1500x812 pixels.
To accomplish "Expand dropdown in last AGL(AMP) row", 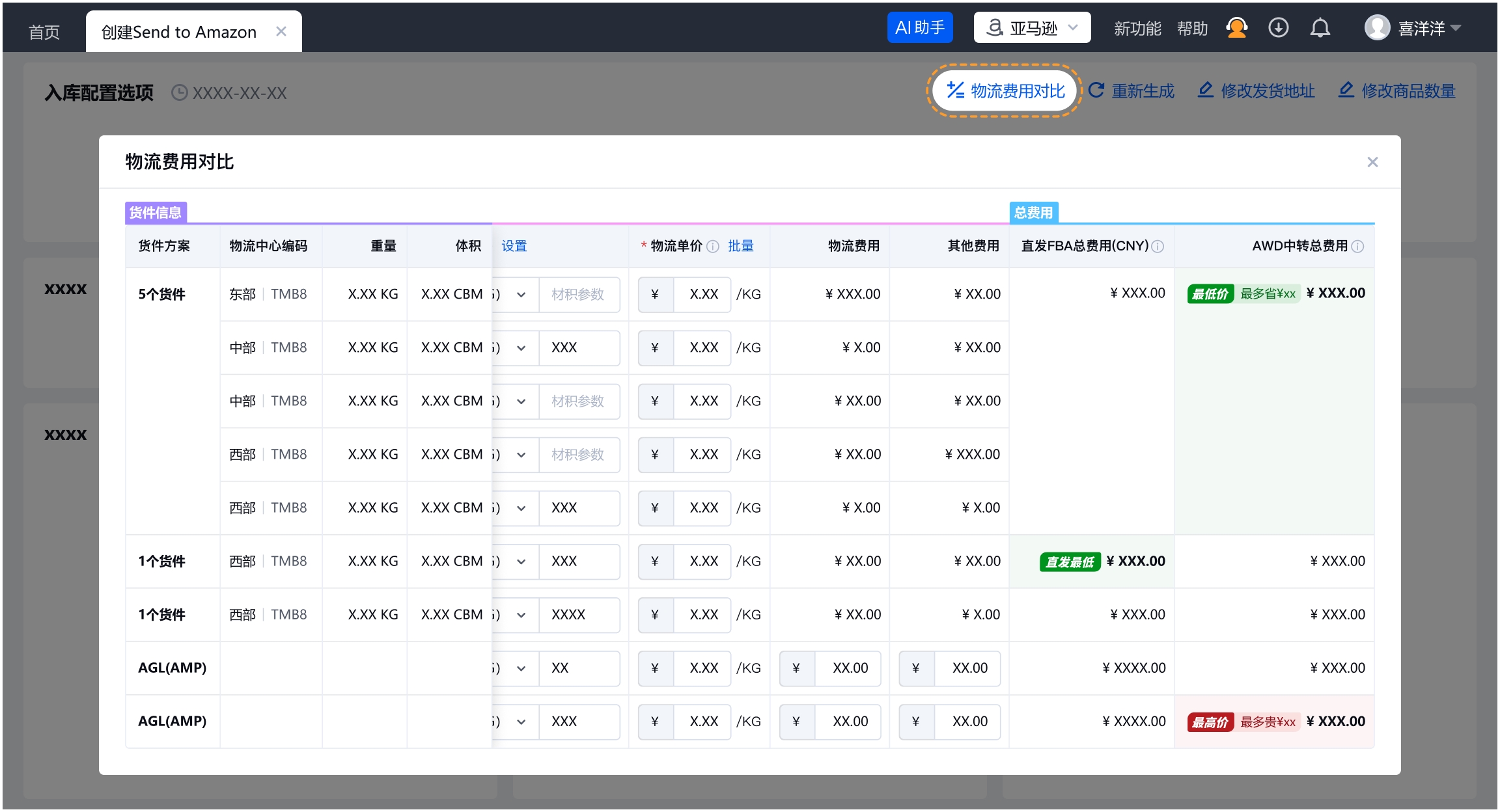I will [521, 722].
